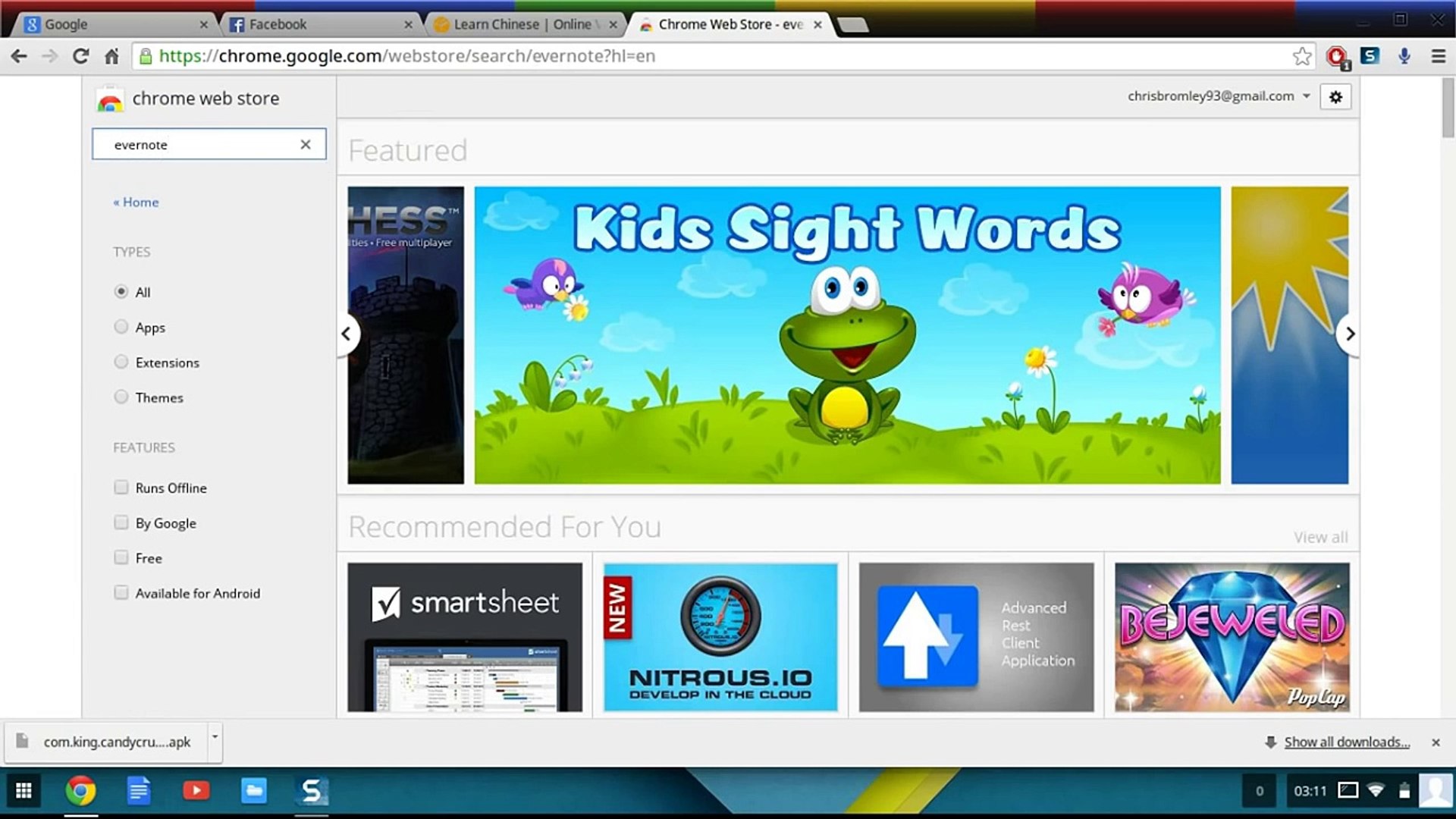Open the app launcher grid in the shelf
The height and width of the screenshot is (819, 1456).
(x=24, y=791)
